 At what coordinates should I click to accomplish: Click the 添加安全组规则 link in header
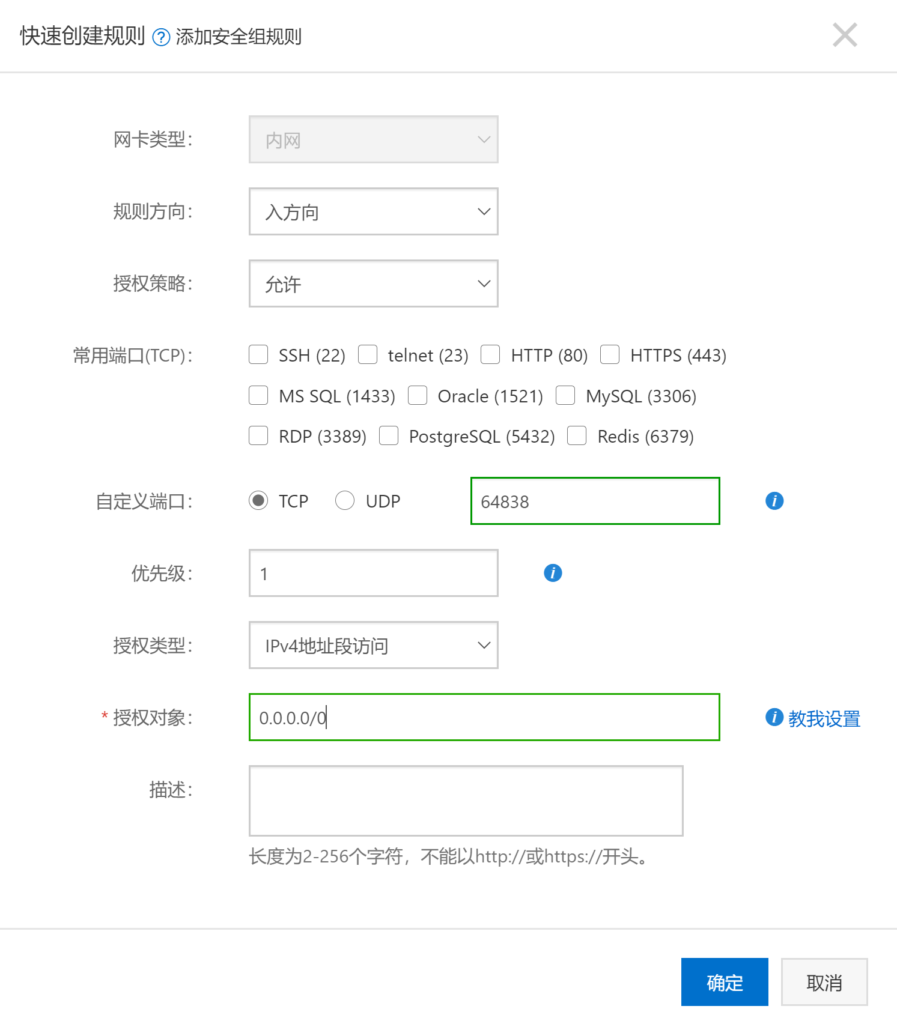click(x=238, y=37)
